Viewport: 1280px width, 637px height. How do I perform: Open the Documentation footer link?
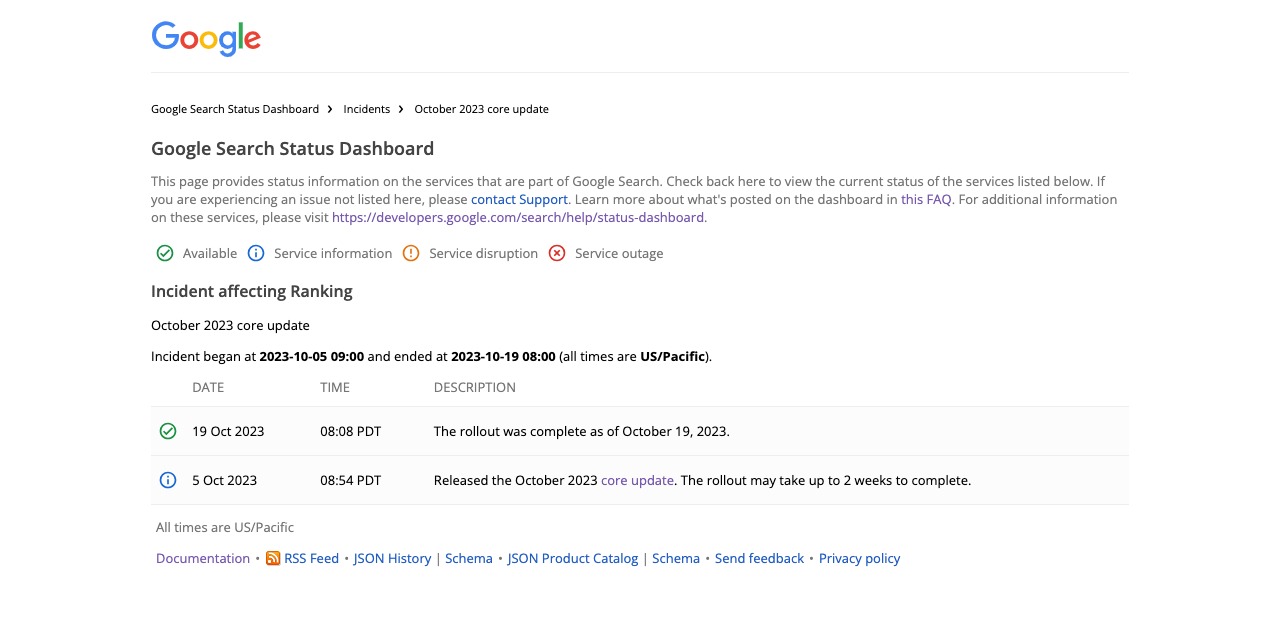click(203, 558)
